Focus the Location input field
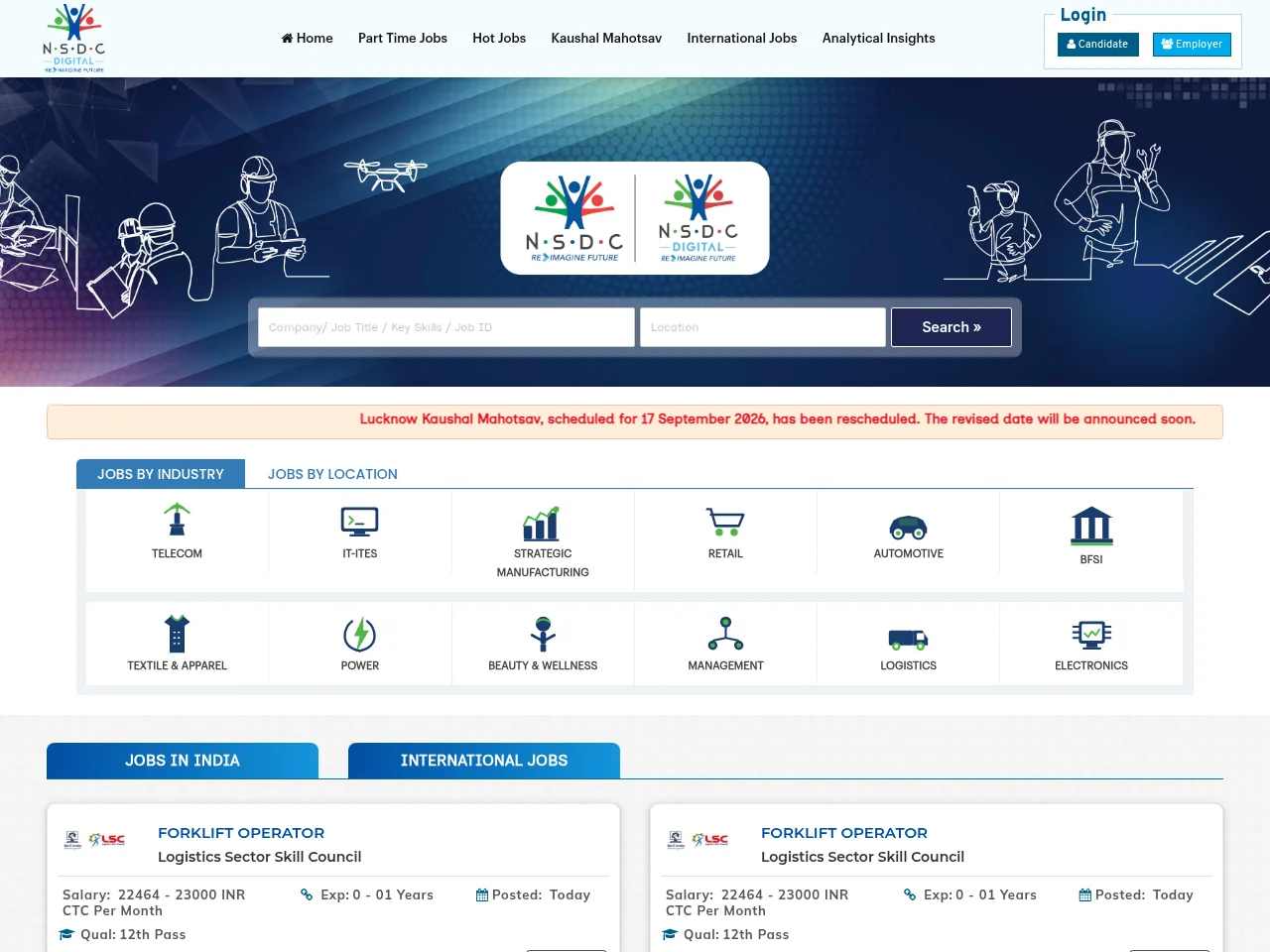Screen dimensions: 1270x952 click(x=763, y=327)
